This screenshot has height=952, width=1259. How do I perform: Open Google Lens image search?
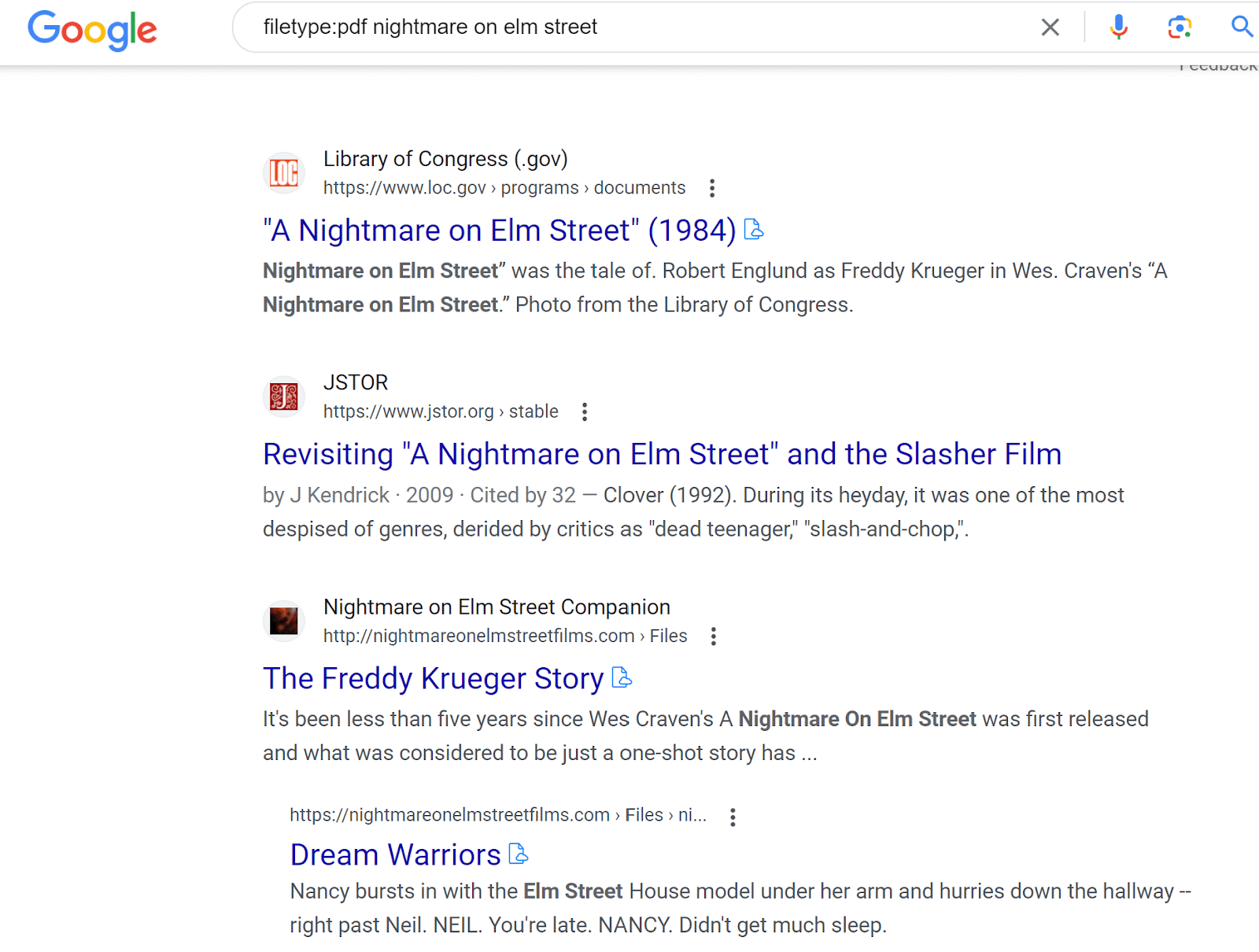point(1179,28)
